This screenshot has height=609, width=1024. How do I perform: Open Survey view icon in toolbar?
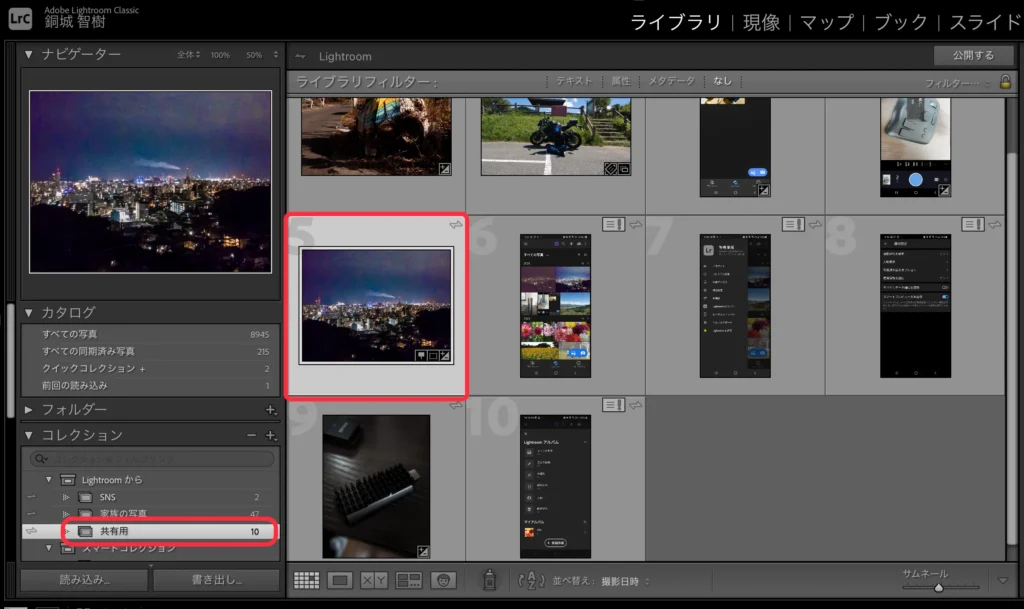[408, 580]
